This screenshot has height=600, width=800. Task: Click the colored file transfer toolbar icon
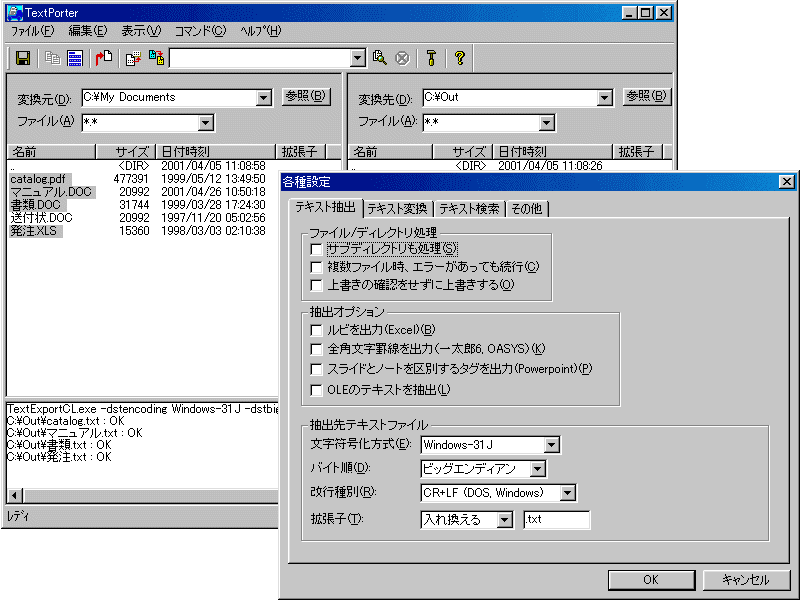157,58
